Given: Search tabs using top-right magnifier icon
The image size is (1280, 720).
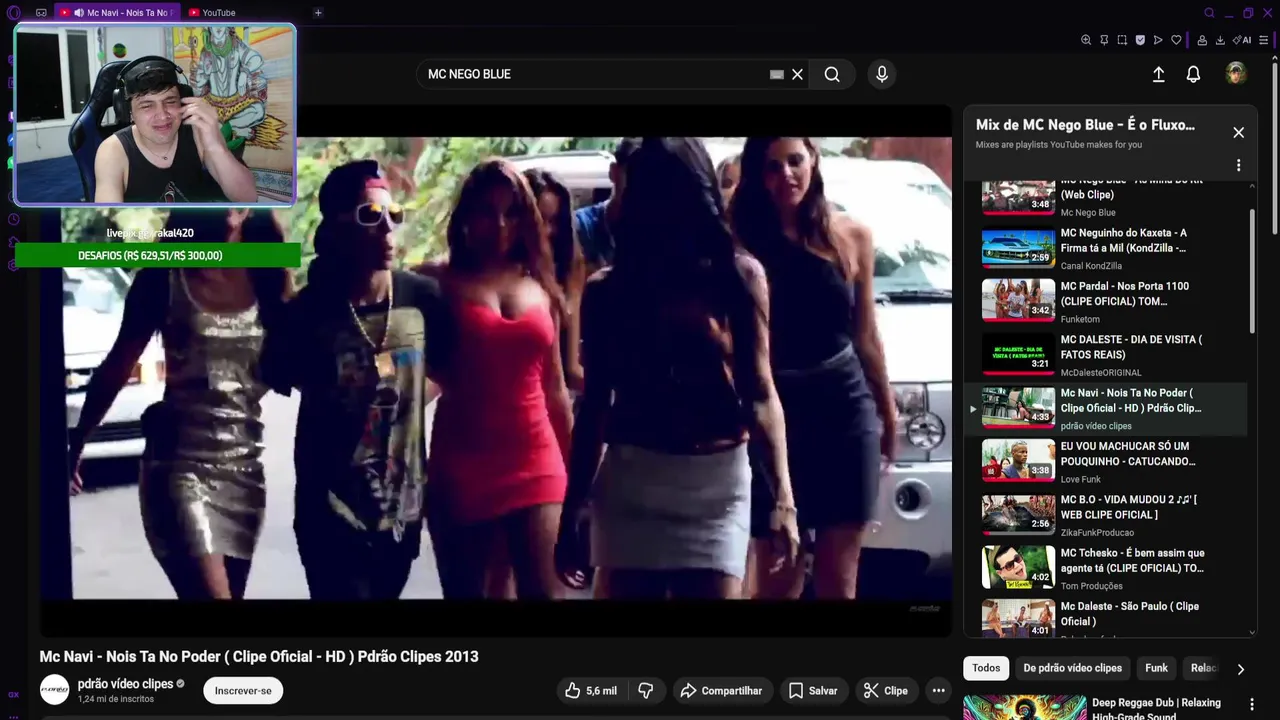Looking at the screenshot, I should [1209, 13].
